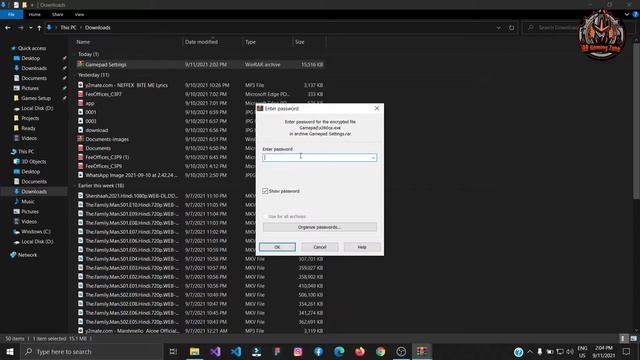Select Network in navigation pane

click(27, 255)
